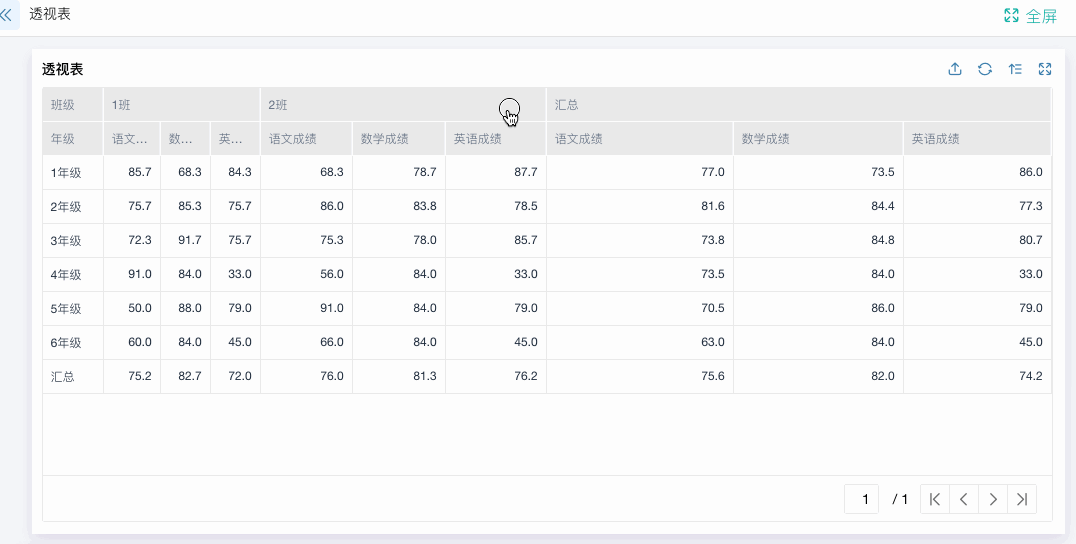Click the 年级 header cell

72,139
